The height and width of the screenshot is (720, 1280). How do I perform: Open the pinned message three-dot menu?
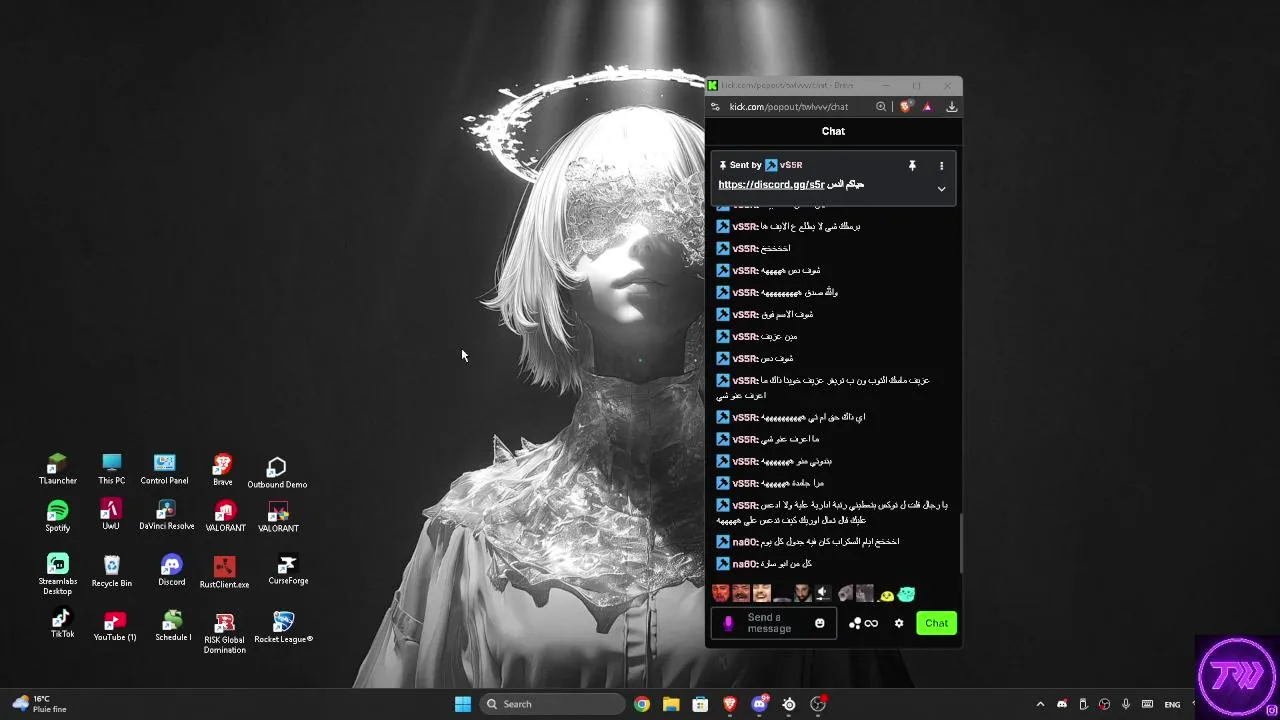(941, 165)
